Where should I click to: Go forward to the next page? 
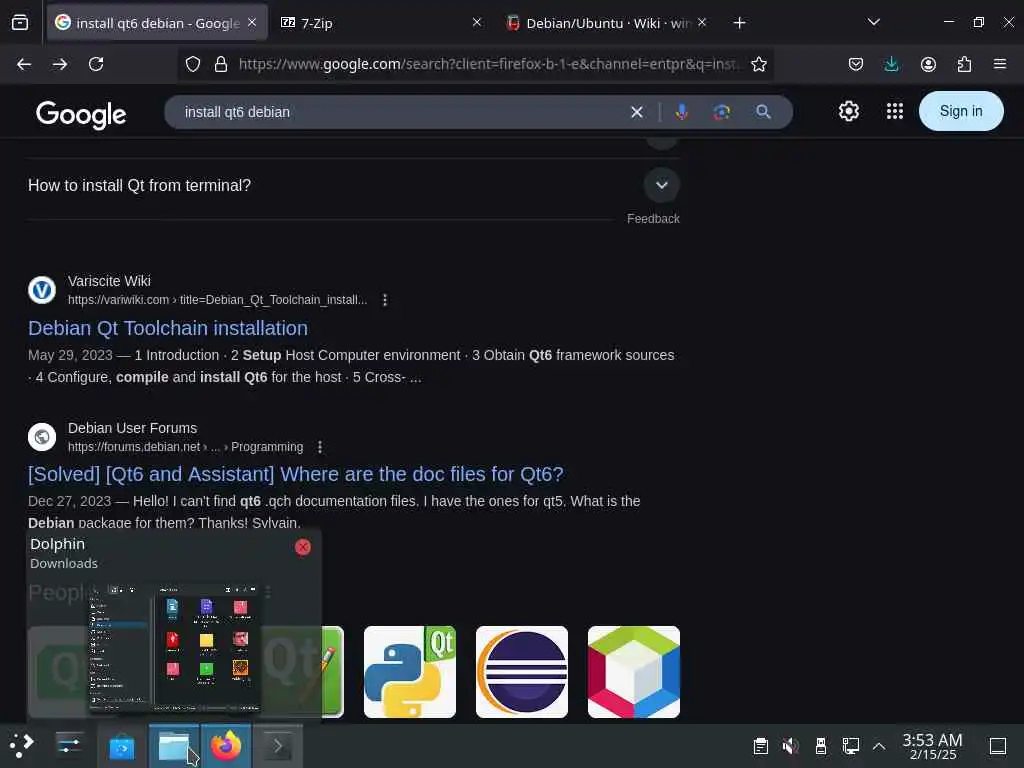[60, 64]
